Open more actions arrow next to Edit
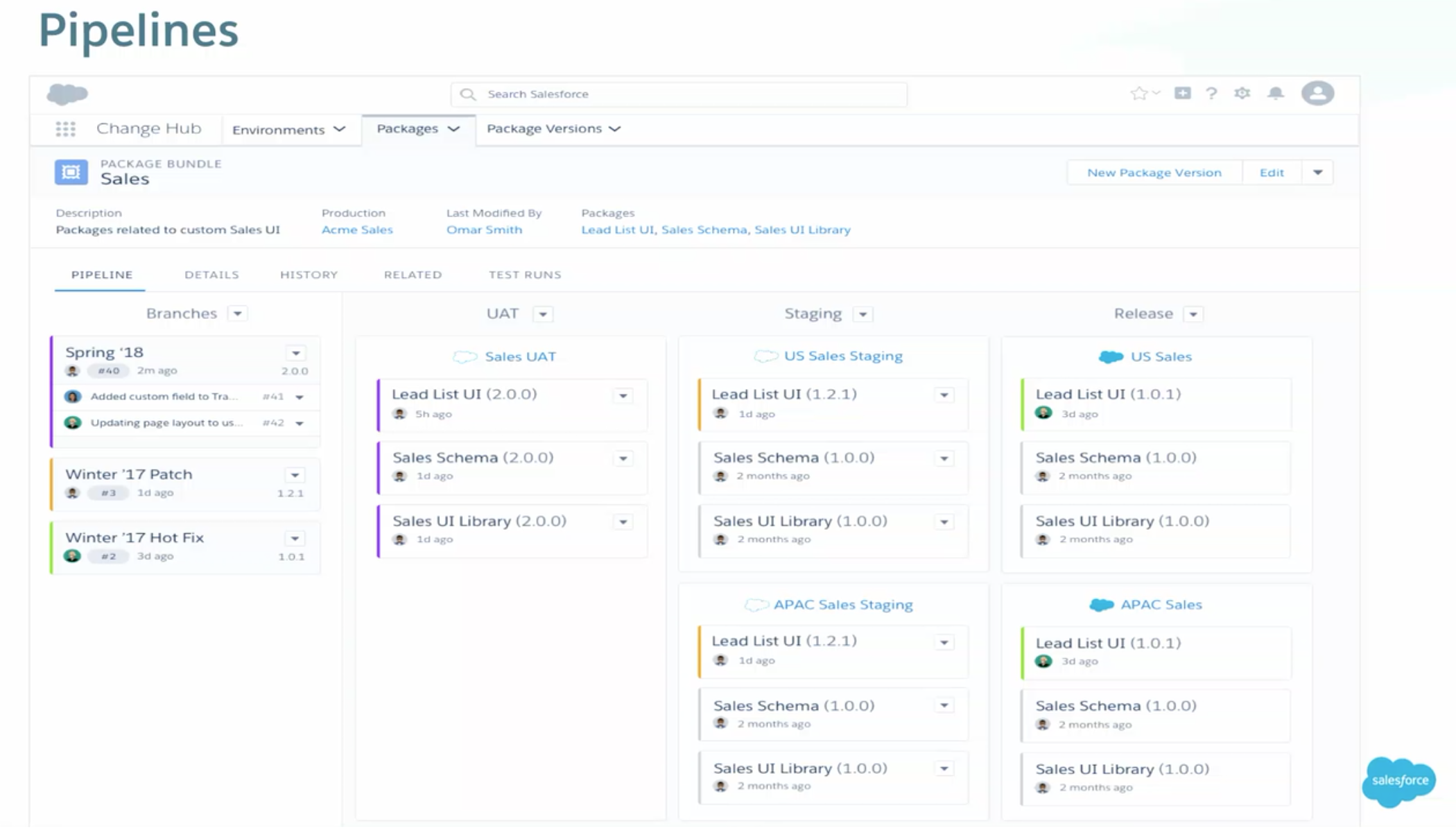 click(x=1317, y=172)
